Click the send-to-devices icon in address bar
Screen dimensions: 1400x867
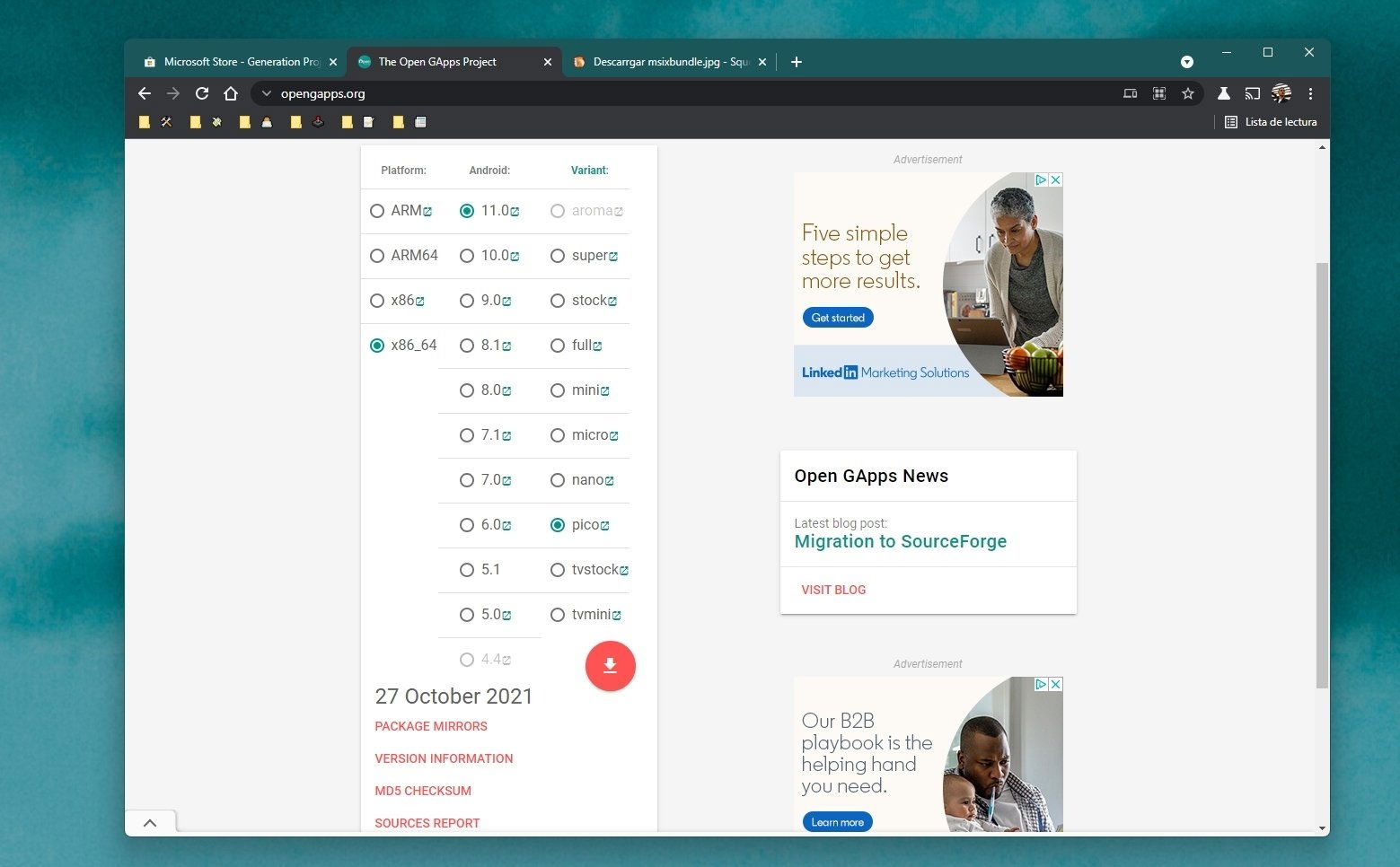click(1131, 93)
